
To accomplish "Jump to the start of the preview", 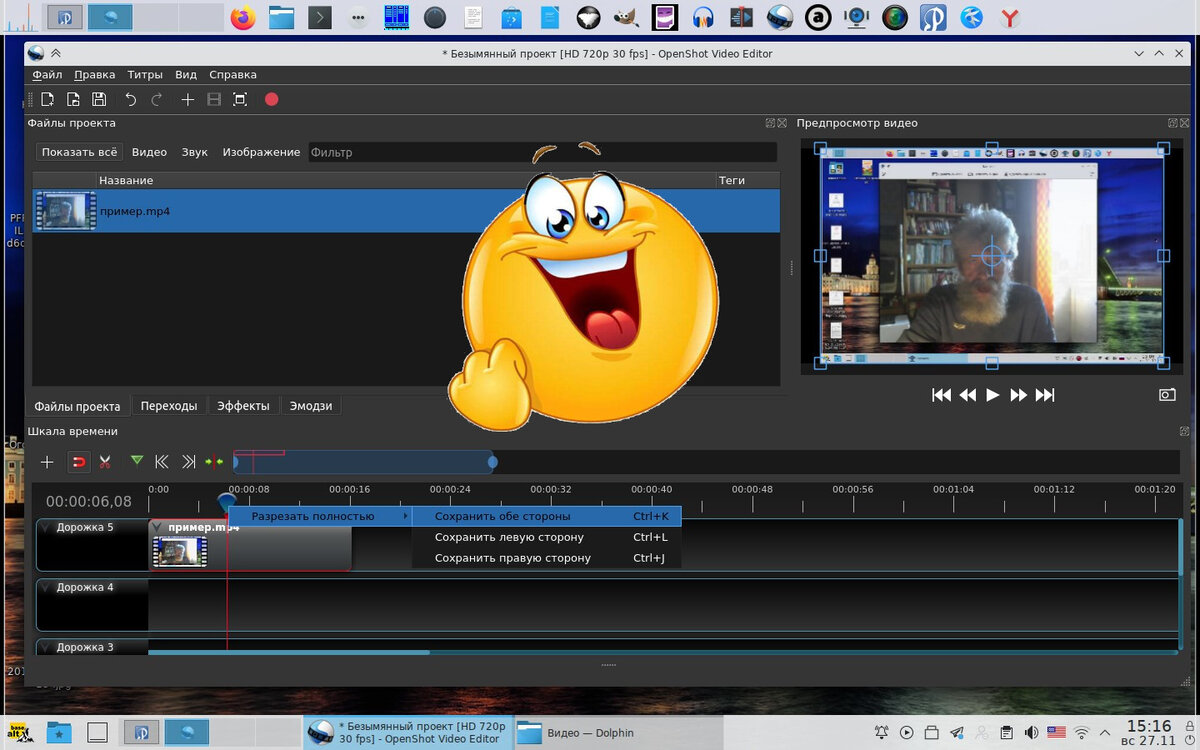I will [x=941, y=395].
